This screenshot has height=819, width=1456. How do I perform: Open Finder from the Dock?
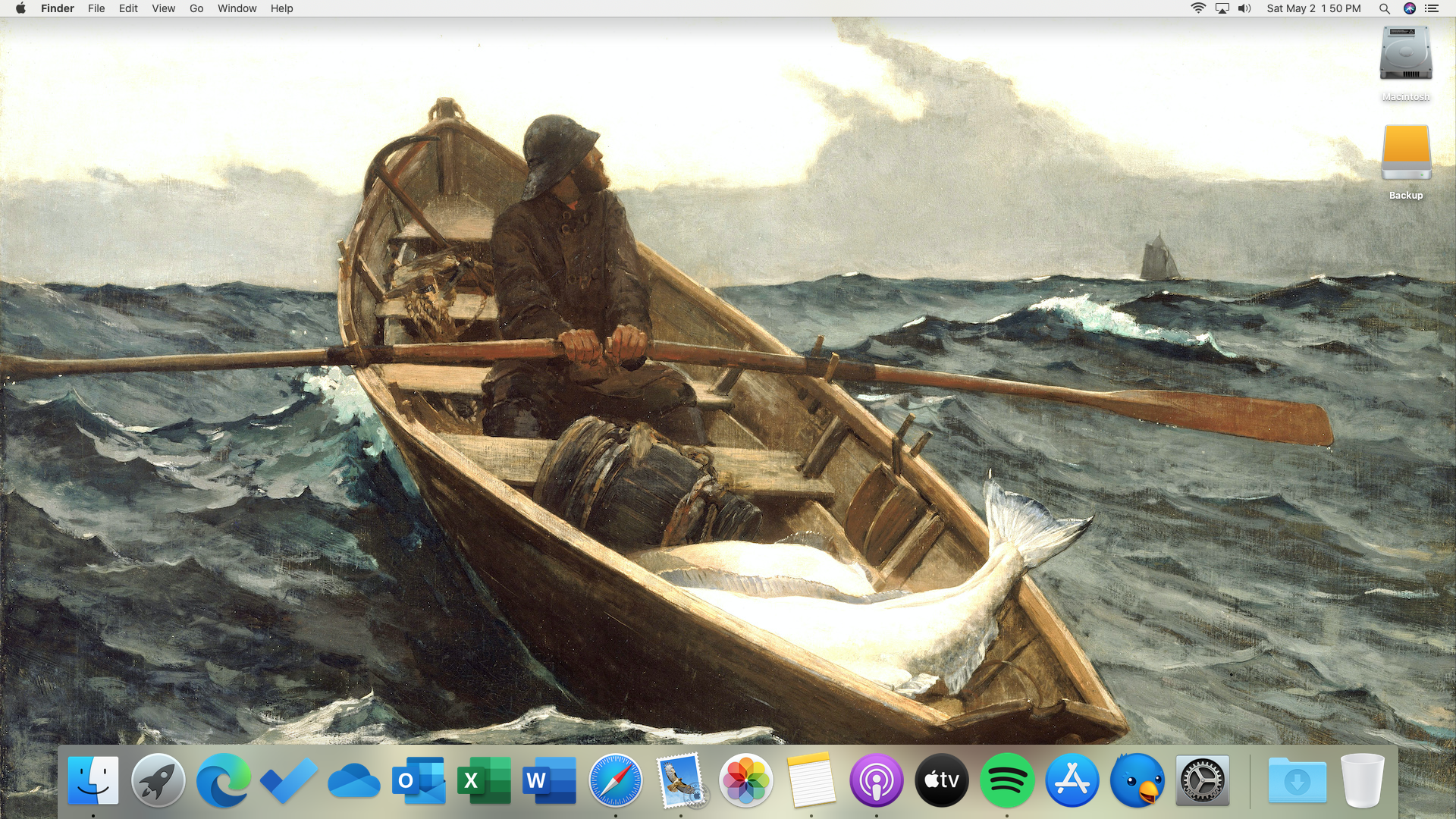click(93, 780)
